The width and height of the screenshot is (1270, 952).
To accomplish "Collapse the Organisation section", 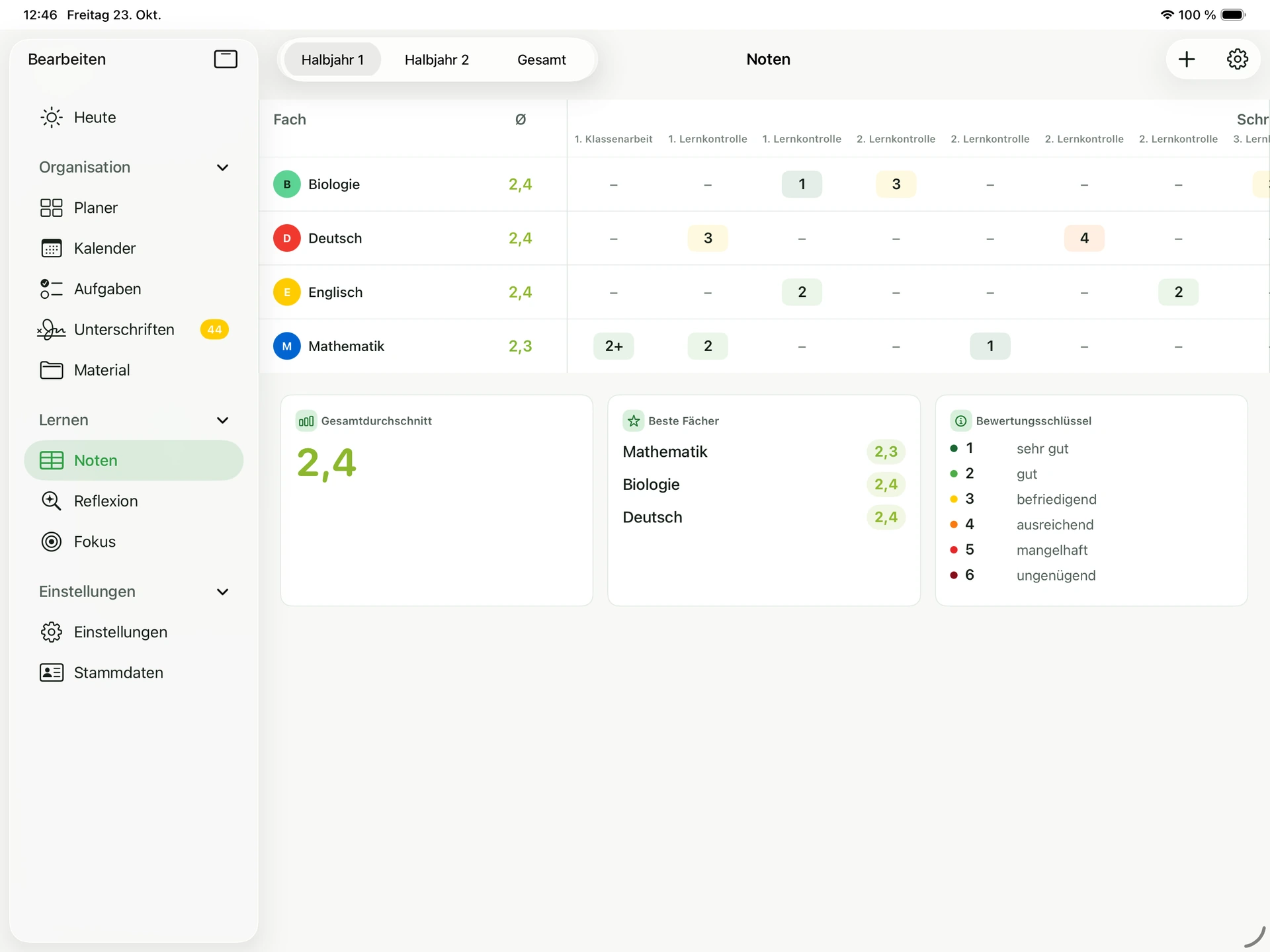I will click(223, 168).
